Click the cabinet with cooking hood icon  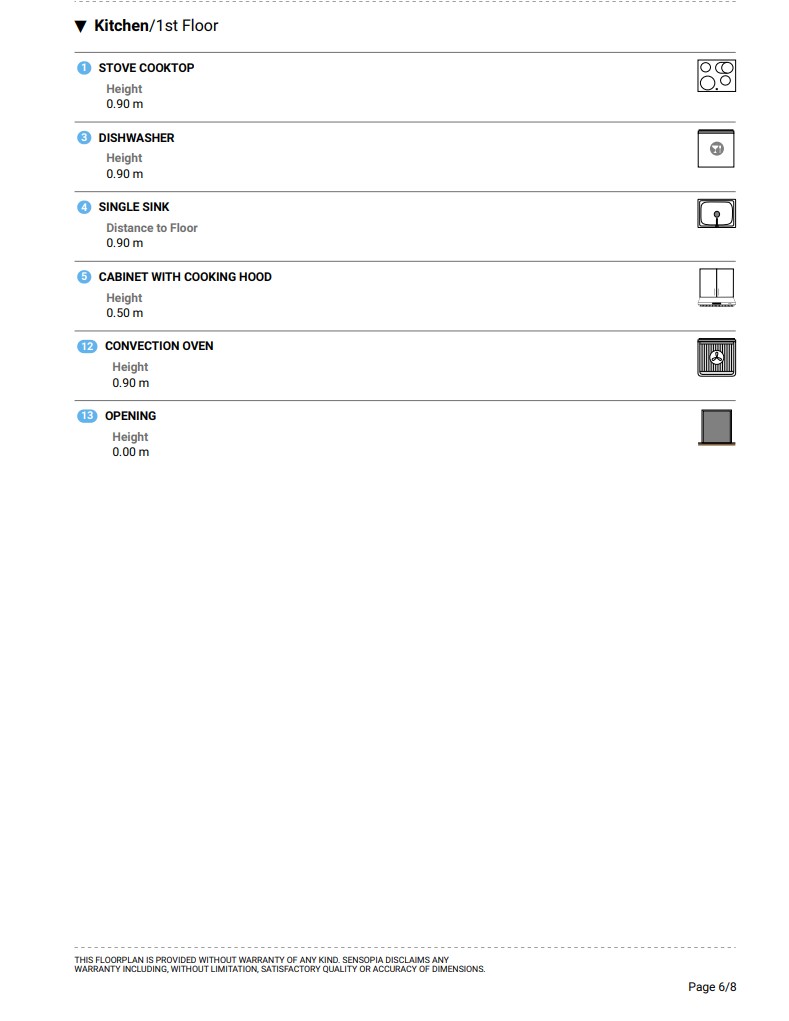click(716, 287)
